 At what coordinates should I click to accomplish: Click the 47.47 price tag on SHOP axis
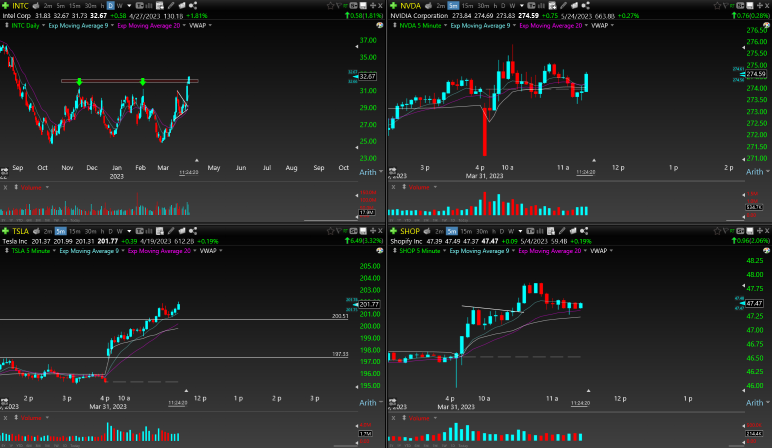pyautogui.click(x=754, y=303)
